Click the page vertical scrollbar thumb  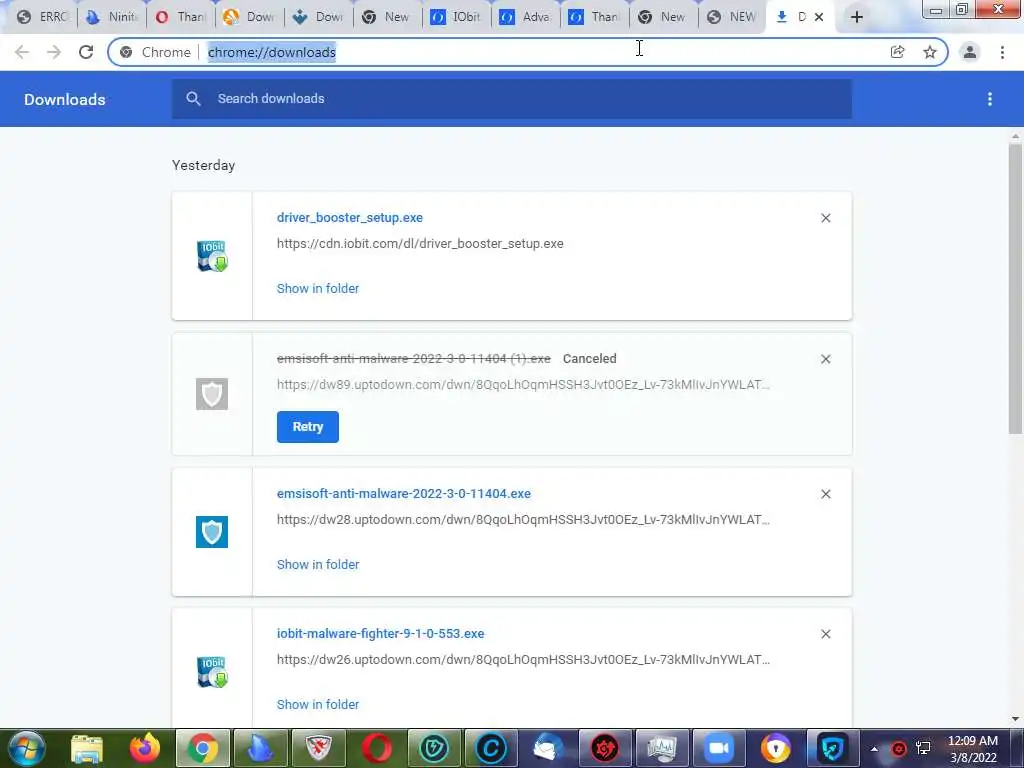(x=1015, y=287)
